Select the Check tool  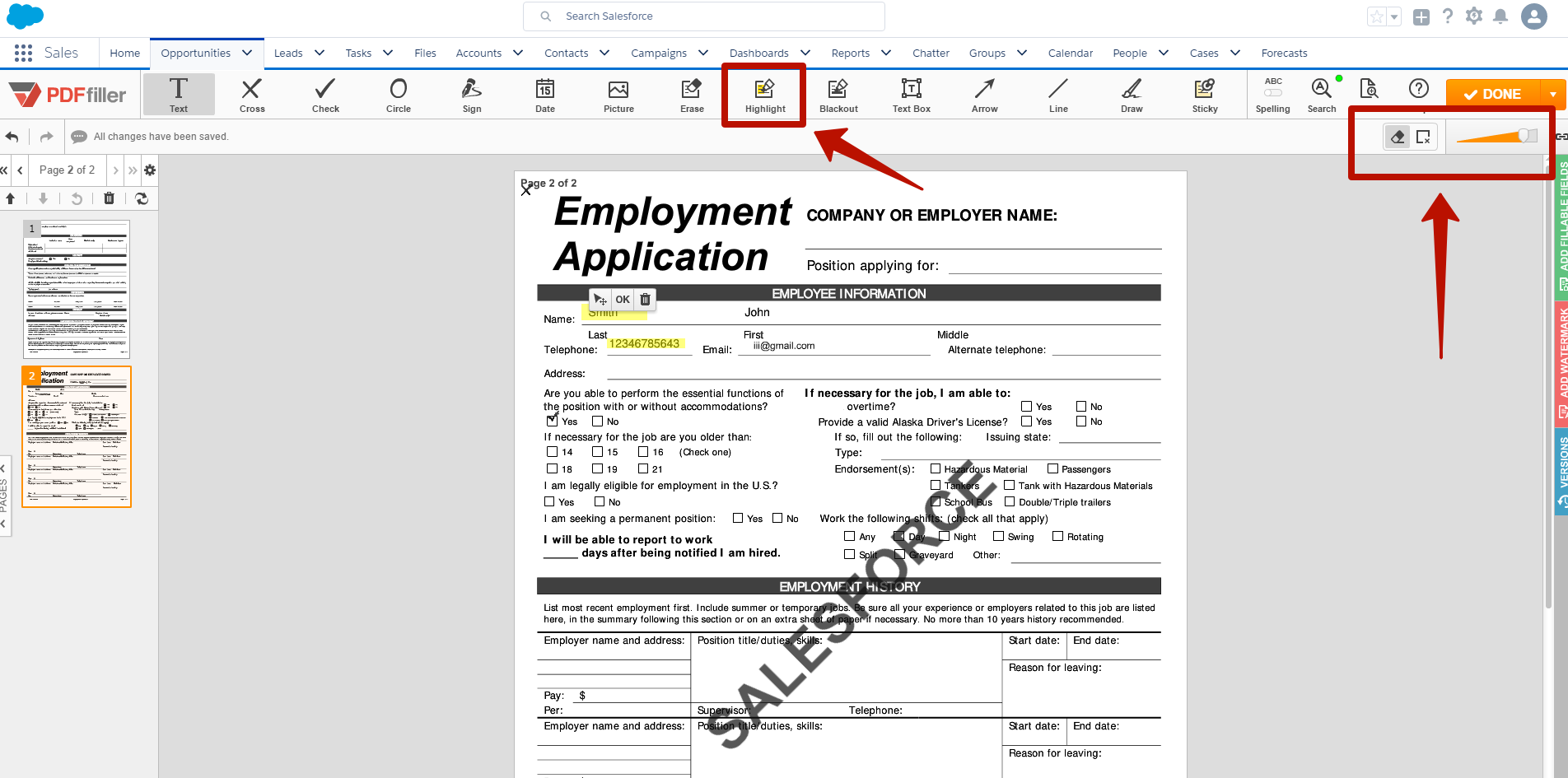click(x=325, y=94)
